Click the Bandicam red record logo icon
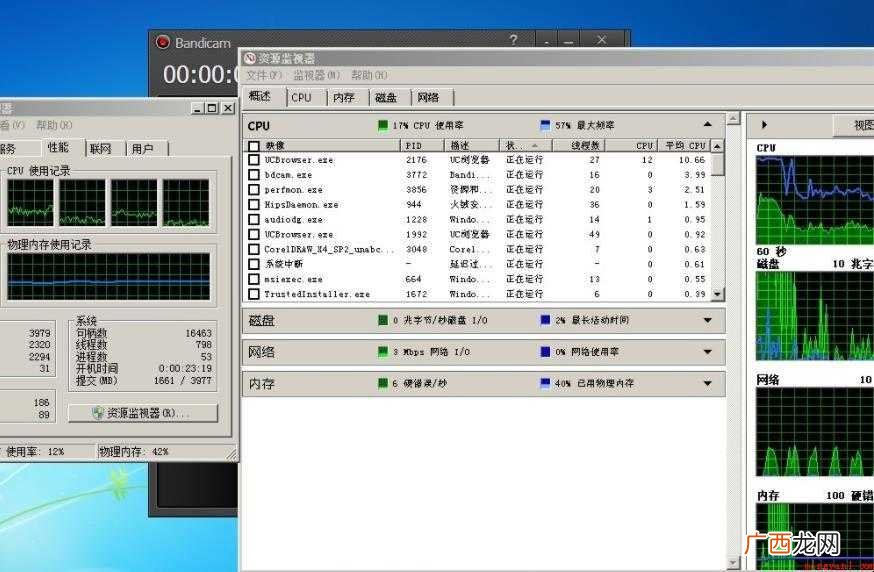The height and width of the screenshot is (572, 874). coord(162,42)
